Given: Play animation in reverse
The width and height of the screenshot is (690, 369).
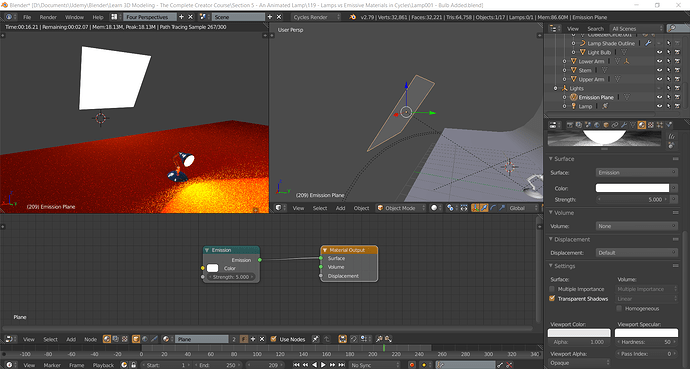Looking at the screenshot, I should point(315,365).
